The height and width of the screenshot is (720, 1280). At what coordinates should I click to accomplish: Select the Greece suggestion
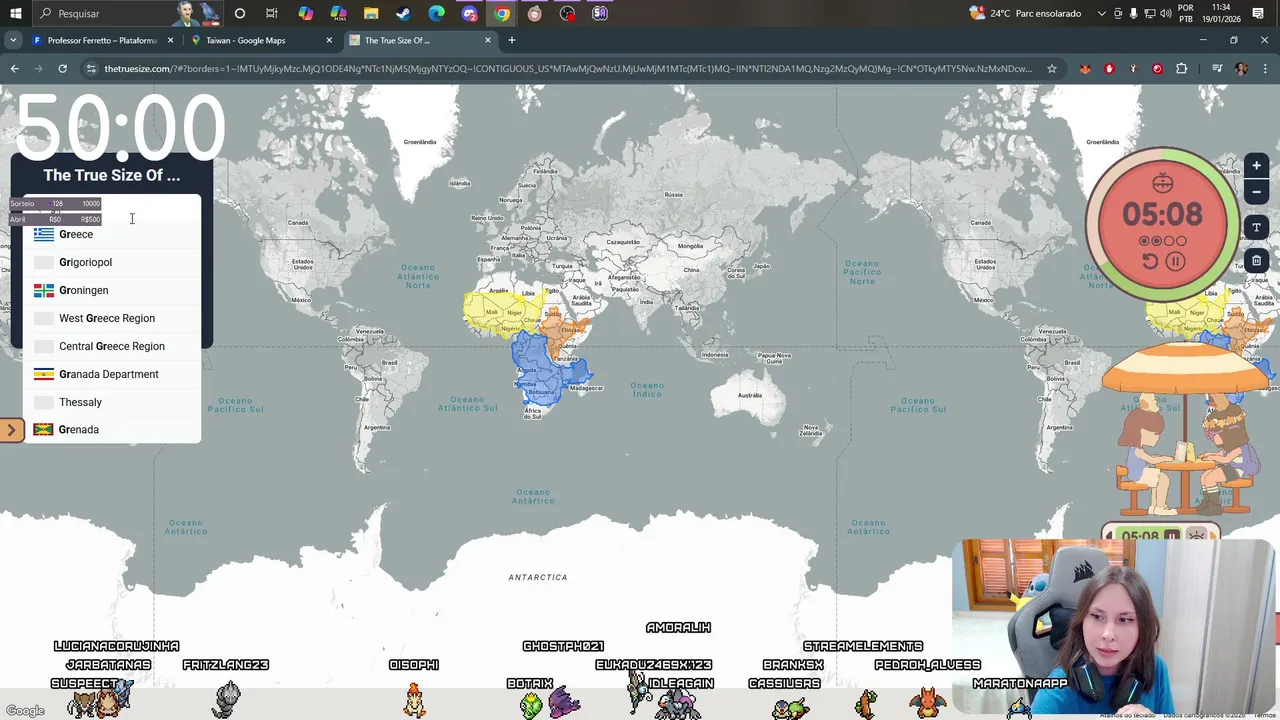click(x=112, y=234)
